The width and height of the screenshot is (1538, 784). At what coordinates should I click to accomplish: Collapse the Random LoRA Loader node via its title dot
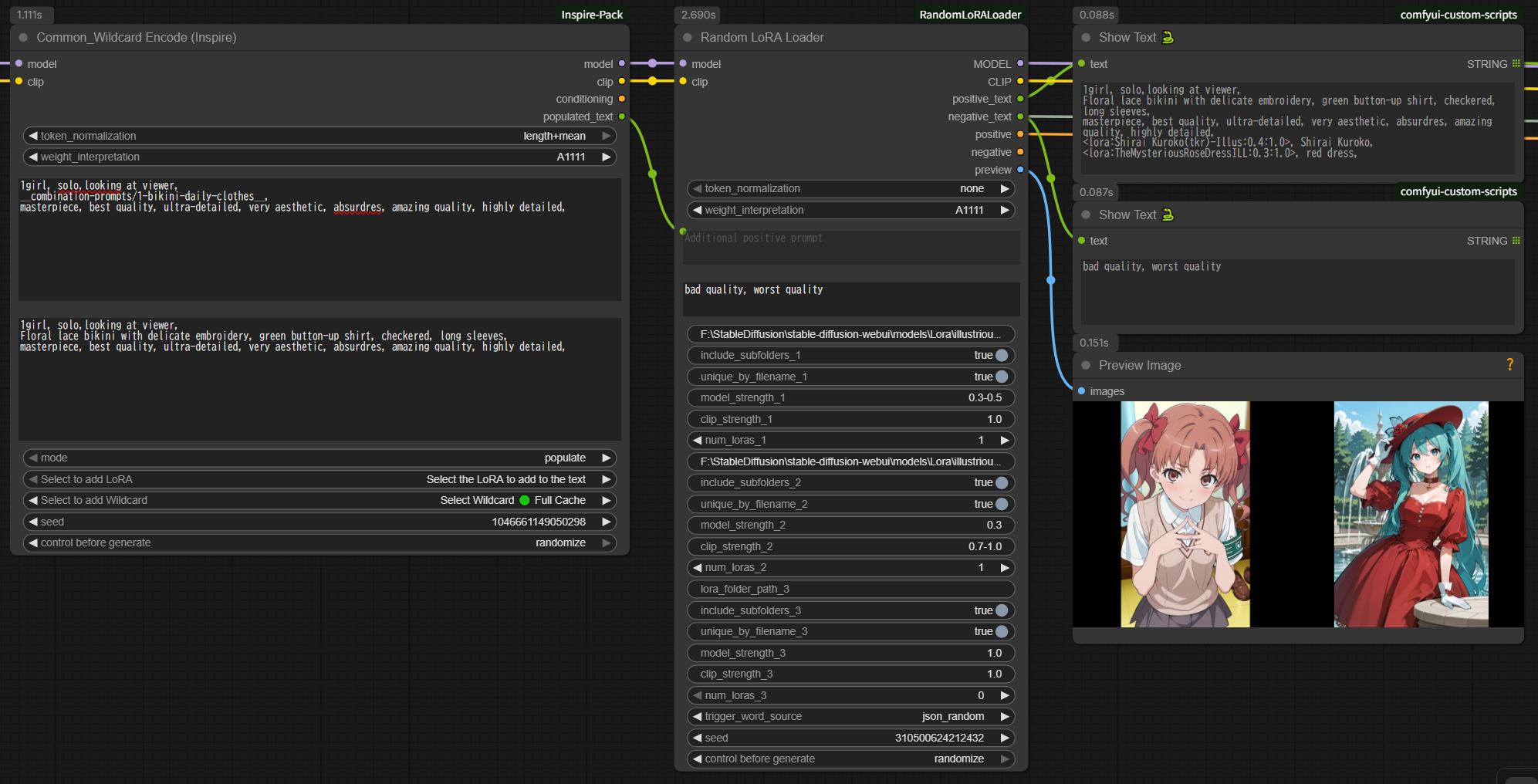[x=687, y=37]
